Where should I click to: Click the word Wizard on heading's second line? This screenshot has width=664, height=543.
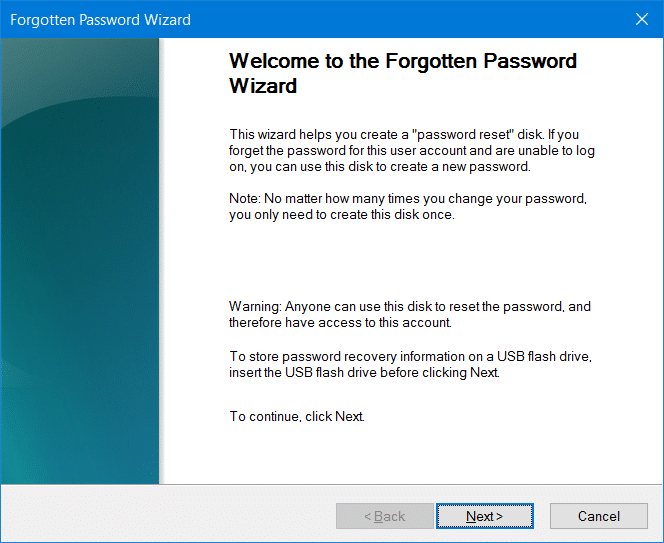263,86
